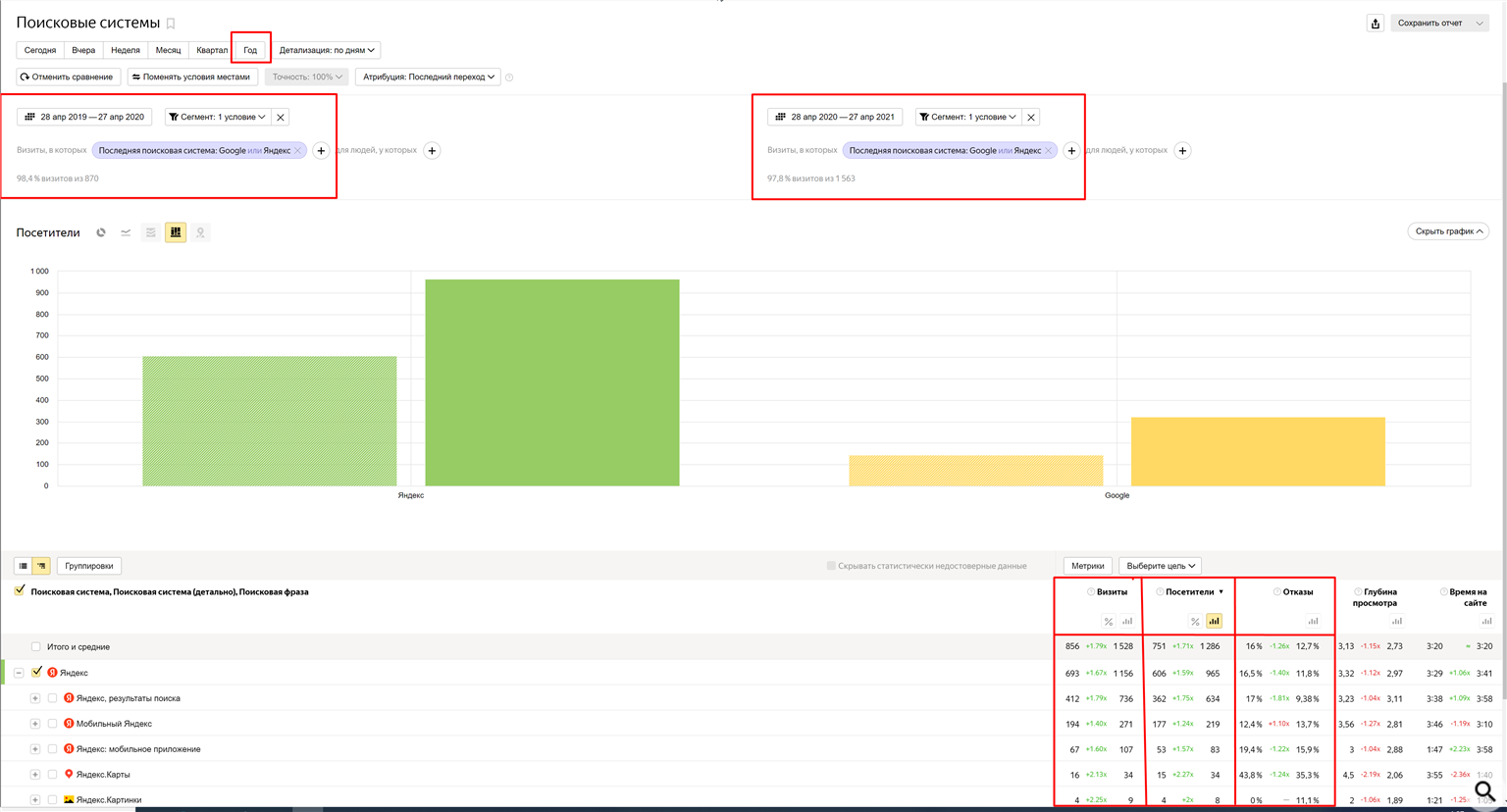
Task: Bookmark the Поисковые системы report
Action: pos(171,24)
